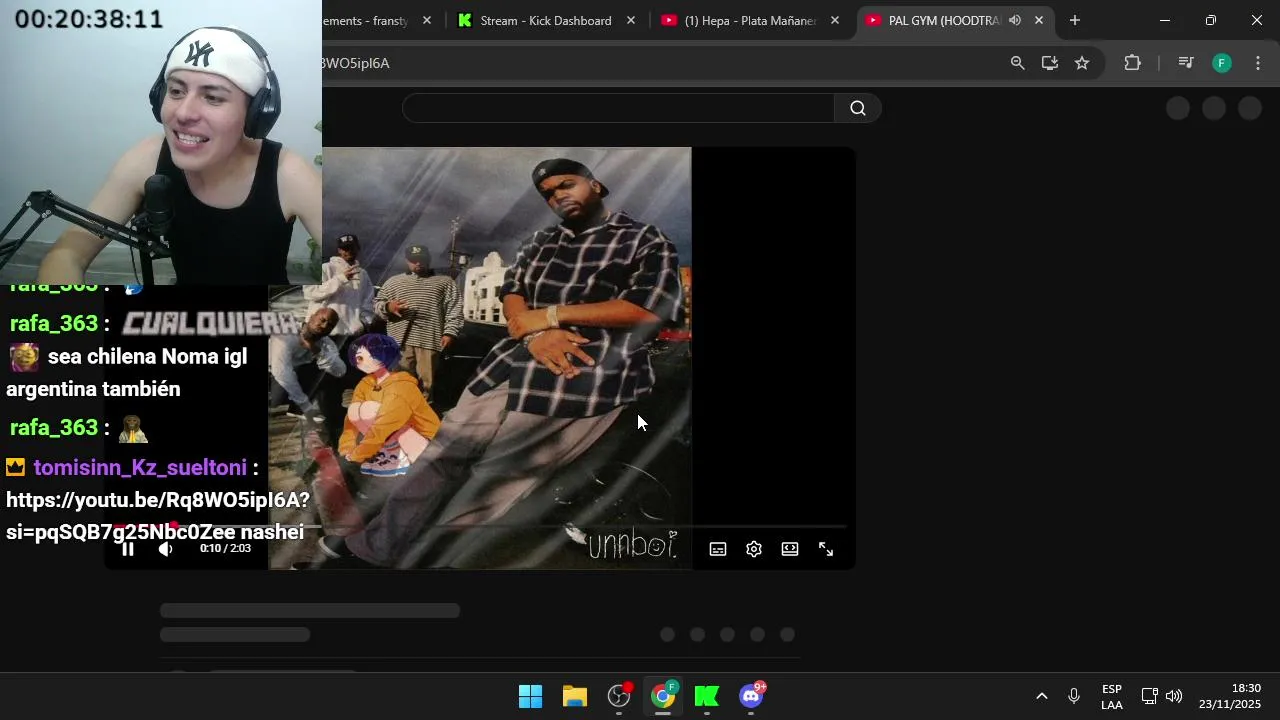Mute the PAL GYM tab audio
Viewport: 1280px width, 720px height.
(1015, 20)
